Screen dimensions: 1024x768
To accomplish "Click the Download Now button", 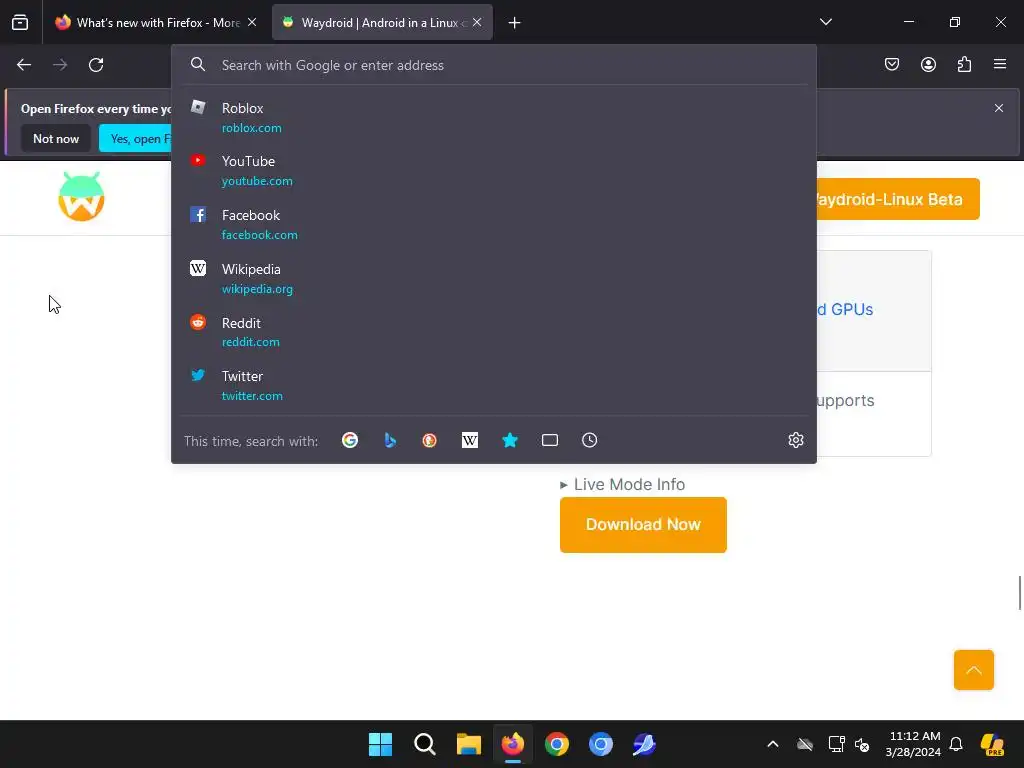I will (x=643, y=524).
